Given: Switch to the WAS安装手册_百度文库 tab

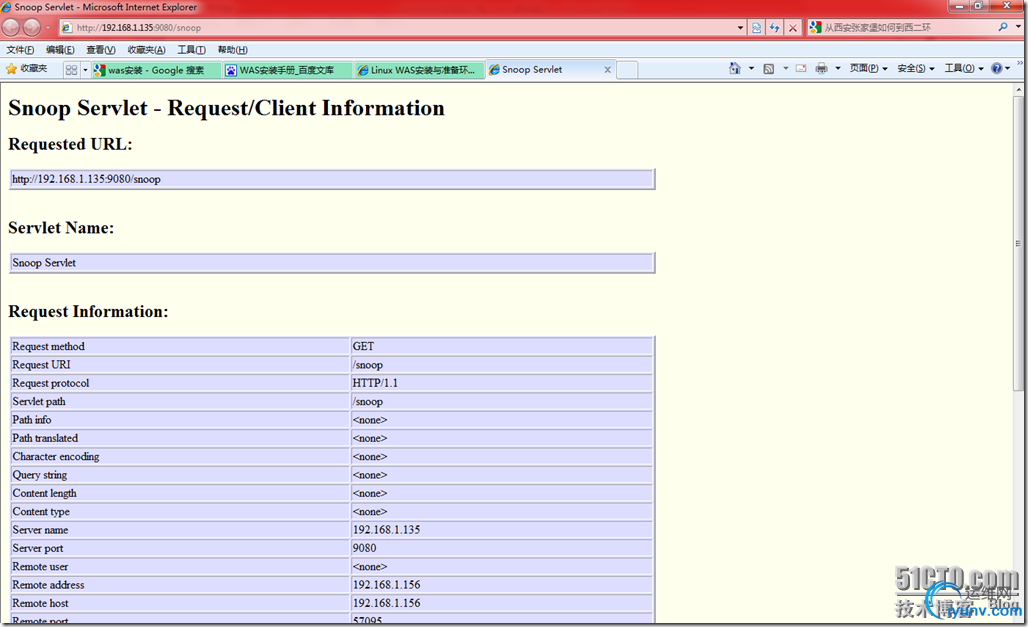Looking at the screenshot, I should pos(287,70).
